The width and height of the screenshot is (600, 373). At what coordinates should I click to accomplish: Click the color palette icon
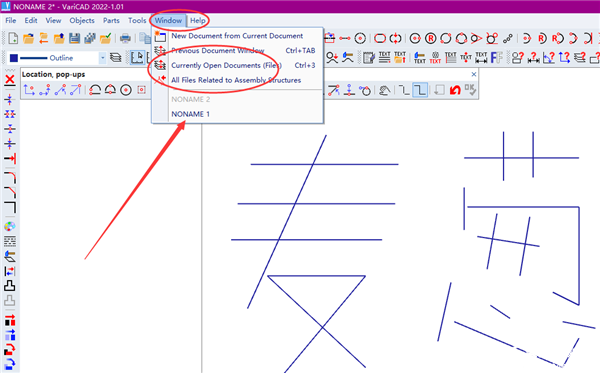(x=10, y=226)
